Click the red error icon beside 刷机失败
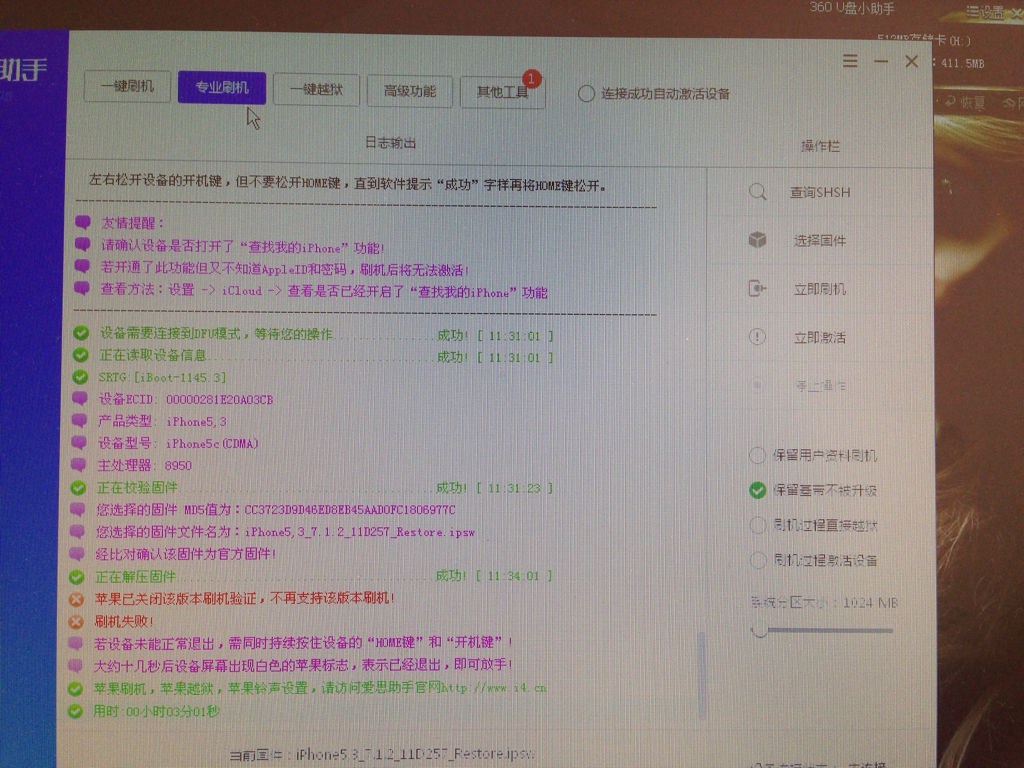The width and height of the screenshot is (1024, 768). (76, 621)
